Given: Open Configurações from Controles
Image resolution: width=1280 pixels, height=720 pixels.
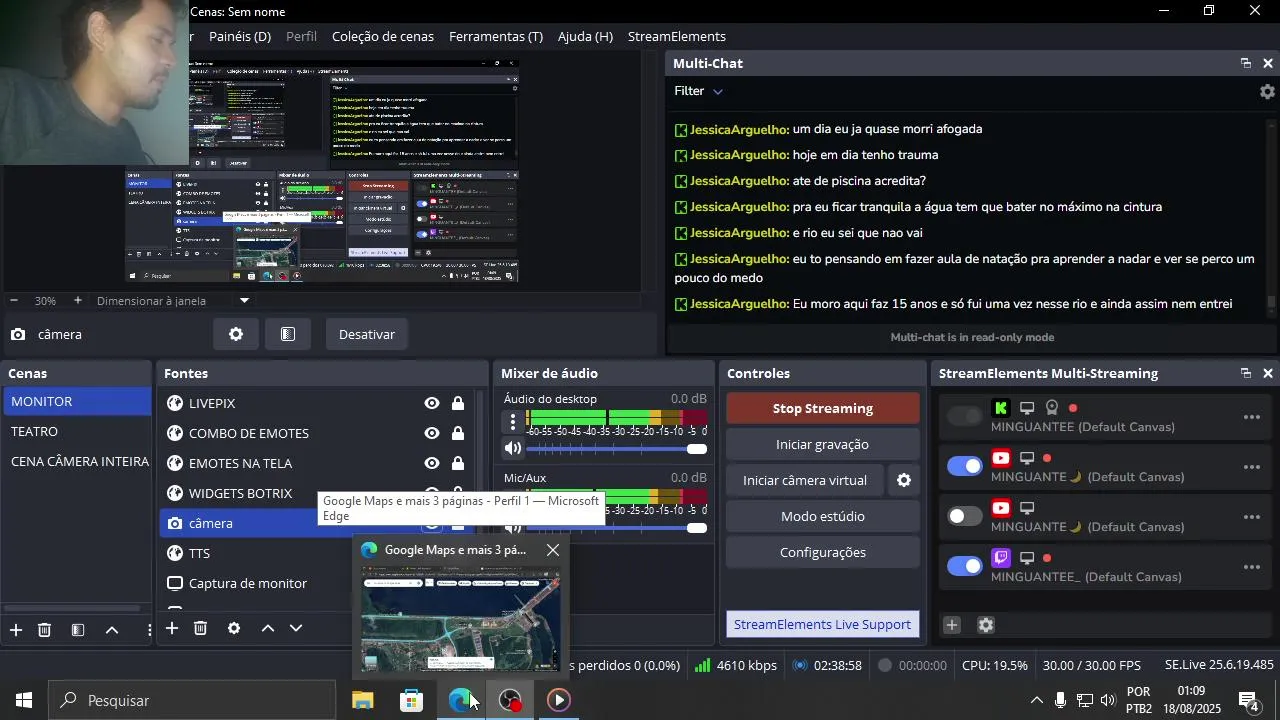Looking at the screenshot, I should point(823,552).
